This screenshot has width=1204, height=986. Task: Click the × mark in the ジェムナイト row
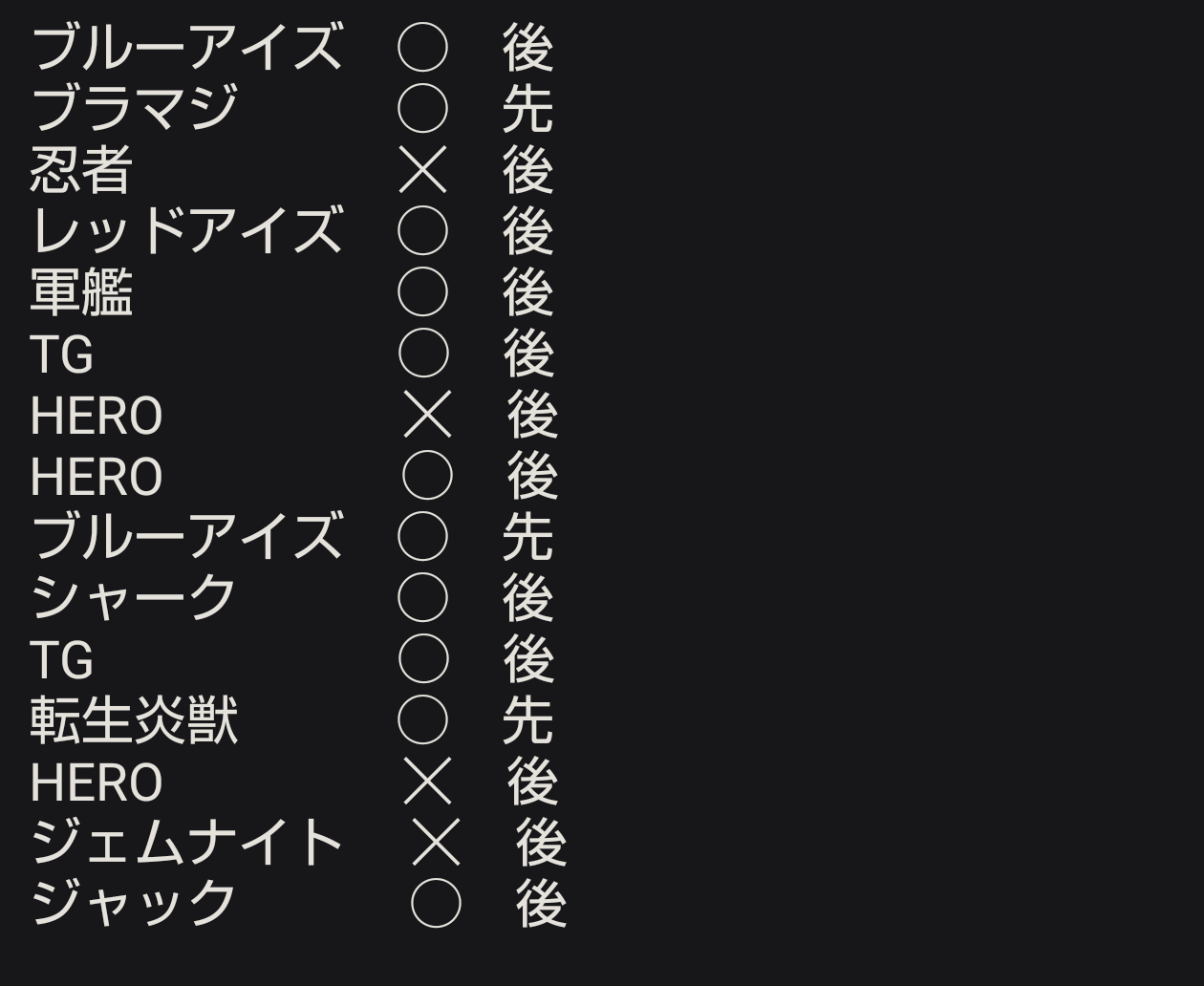(436, 843)
